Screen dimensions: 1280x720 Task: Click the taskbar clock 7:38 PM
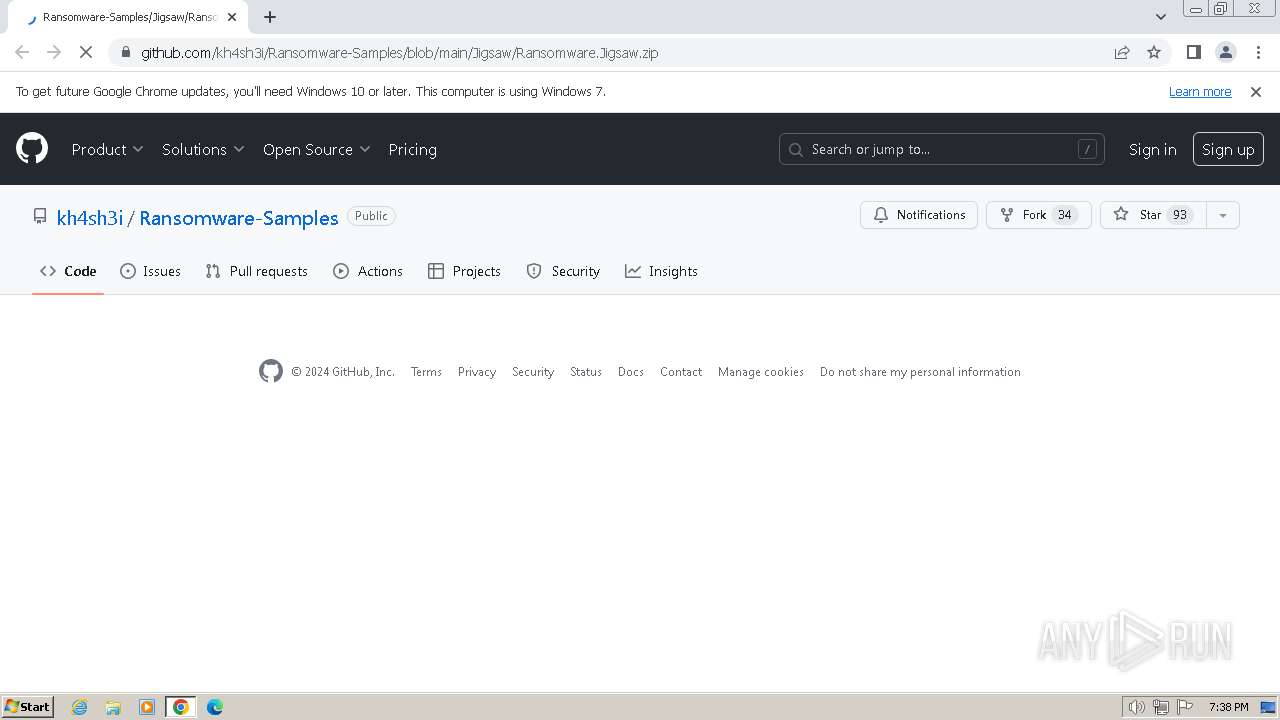click(1229, 707)
